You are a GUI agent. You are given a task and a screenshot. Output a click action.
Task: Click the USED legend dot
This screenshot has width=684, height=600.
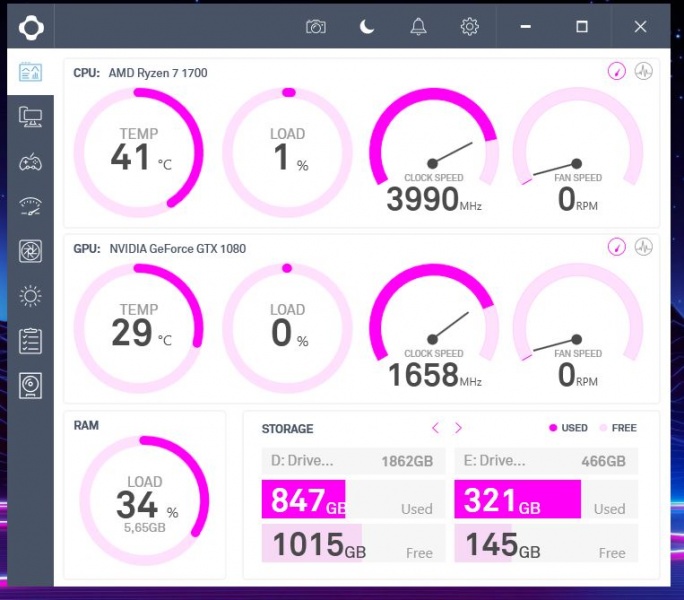553,428
